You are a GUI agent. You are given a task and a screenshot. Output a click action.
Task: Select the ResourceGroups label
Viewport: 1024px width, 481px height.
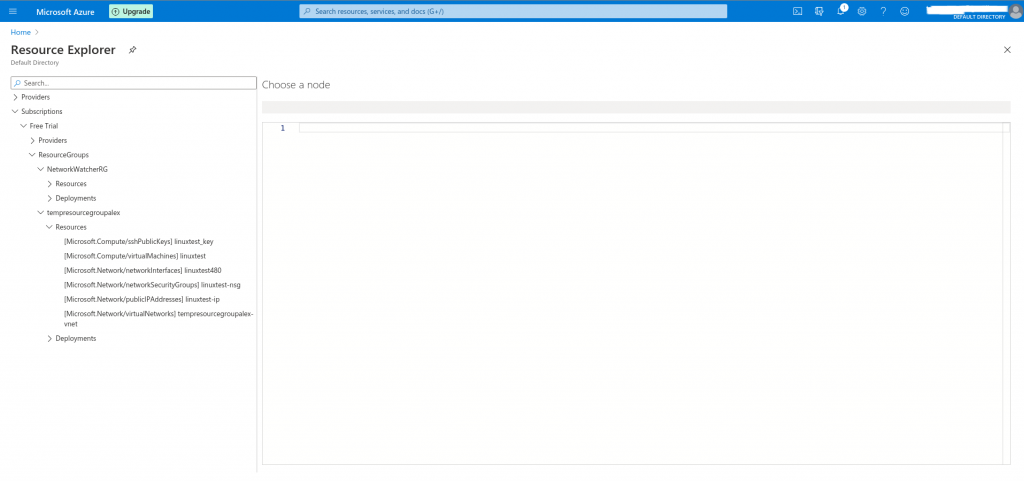tap(63, 155)
